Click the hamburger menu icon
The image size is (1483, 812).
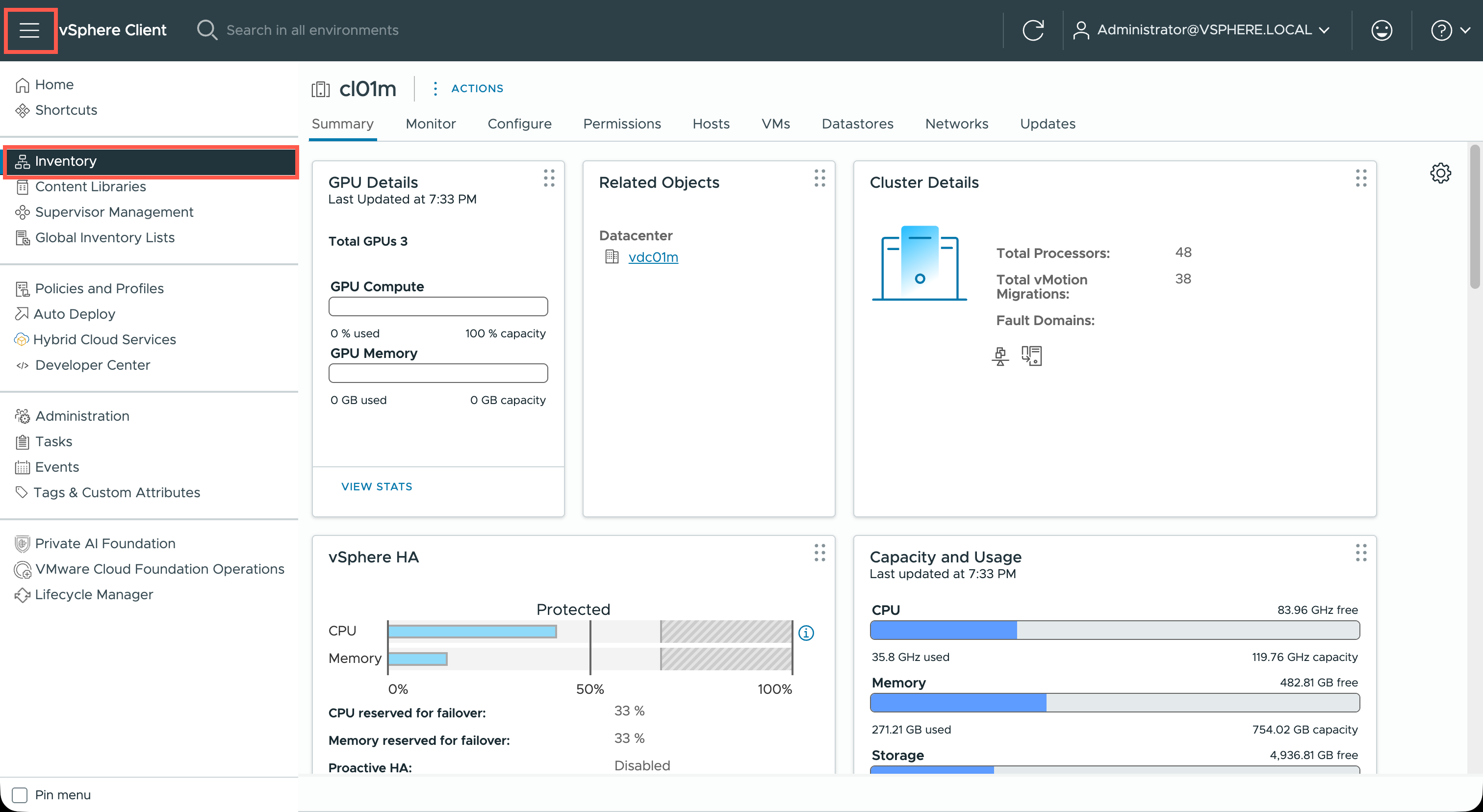[29, 30]
